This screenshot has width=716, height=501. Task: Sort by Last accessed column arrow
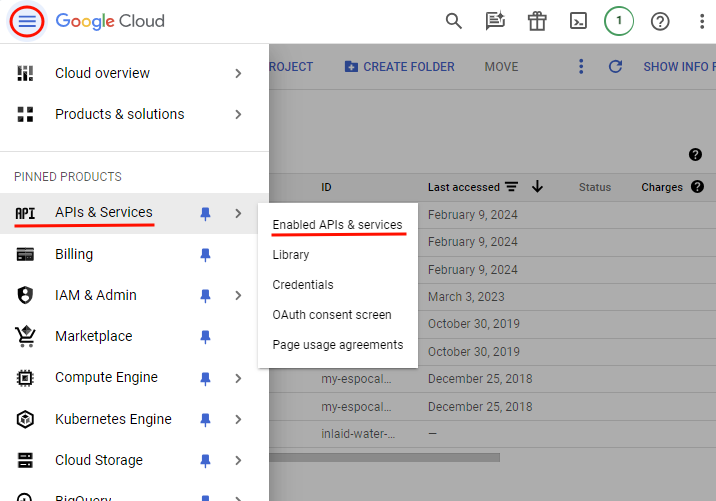click(537, 187)
